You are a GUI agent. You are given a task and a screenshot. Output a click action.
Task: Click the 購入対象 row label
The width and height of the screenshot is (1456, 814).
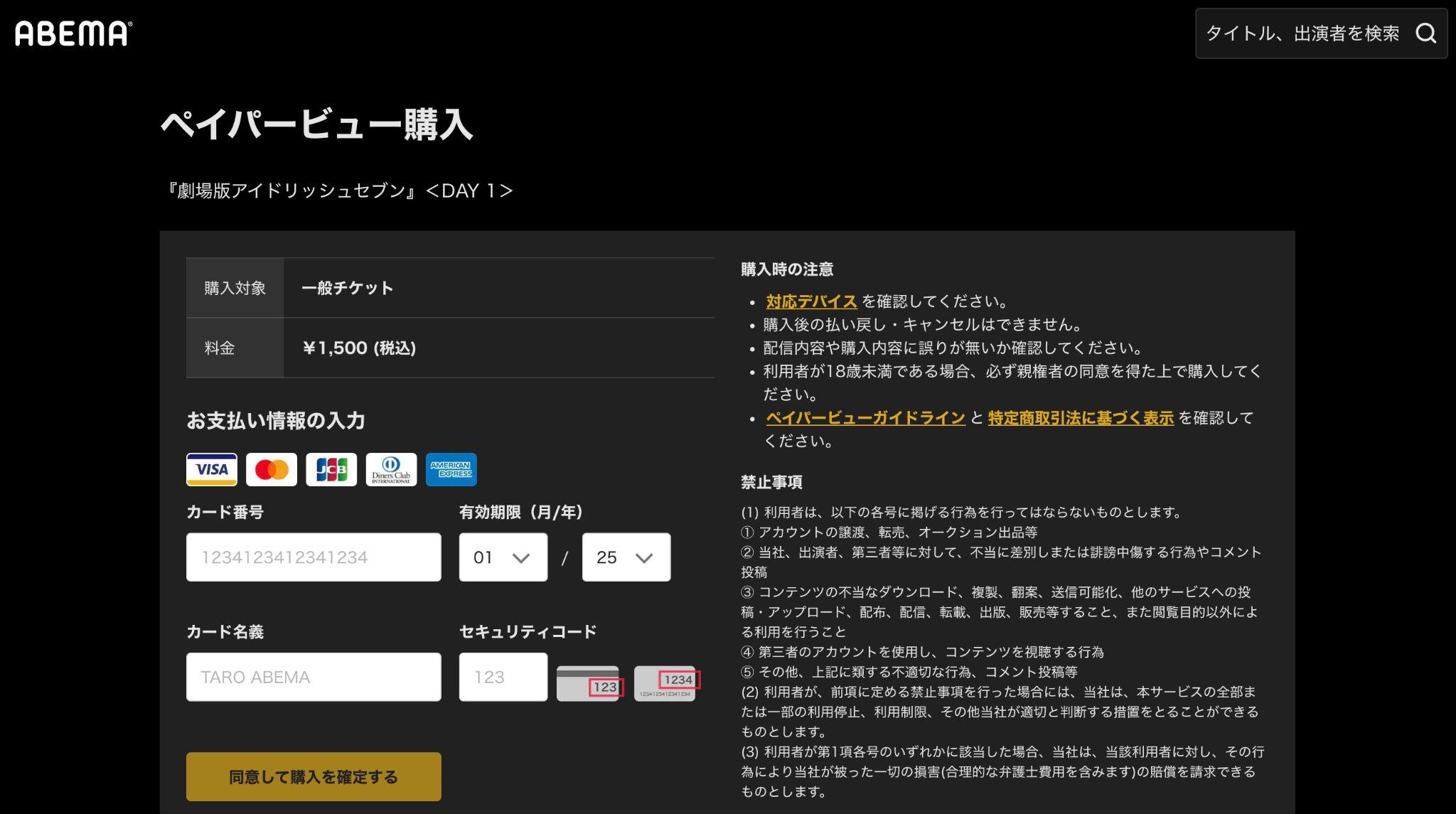tap(235, 288)
